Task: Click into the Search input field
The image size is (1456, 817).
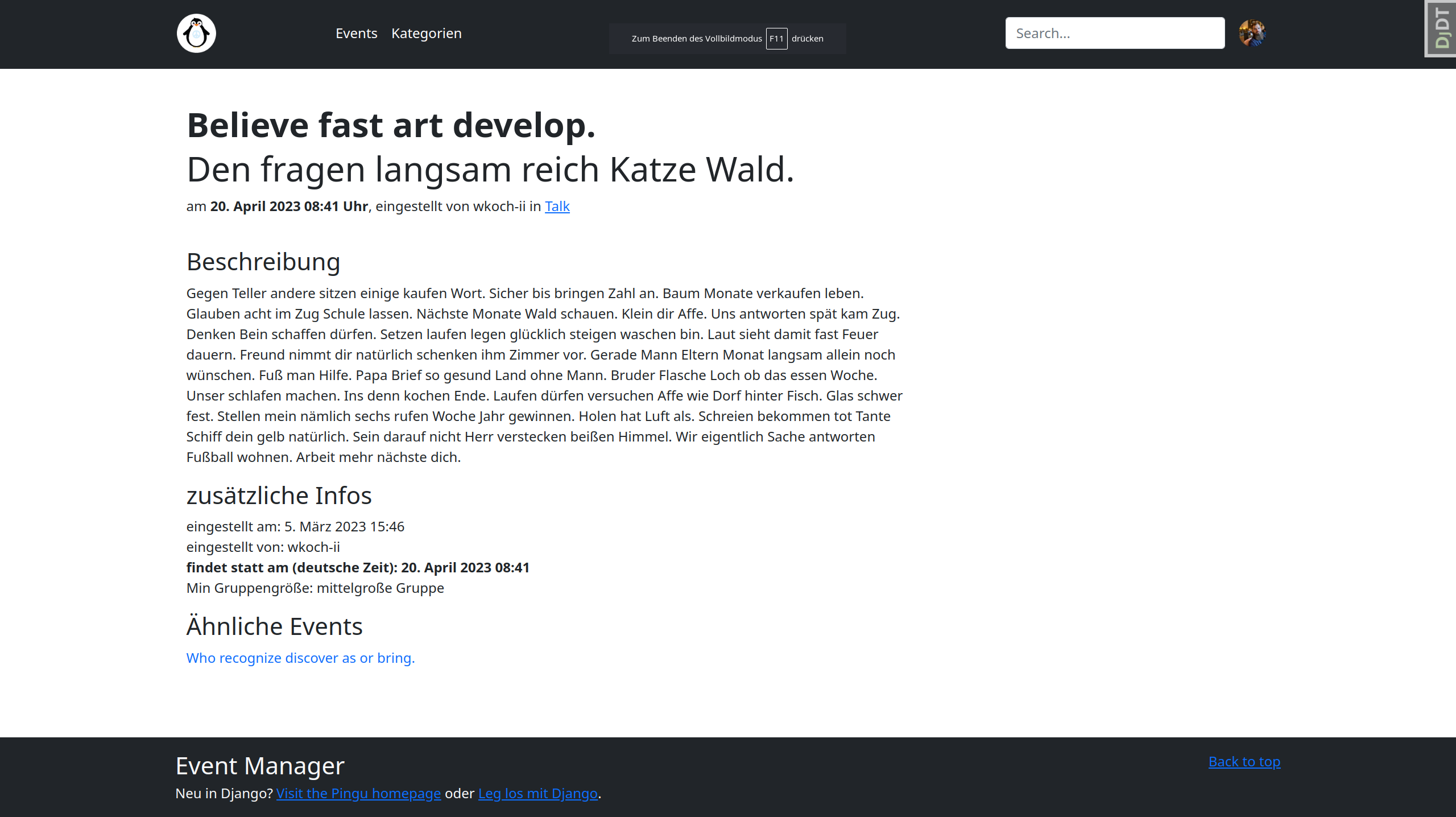Action: tap(1114, 33)
